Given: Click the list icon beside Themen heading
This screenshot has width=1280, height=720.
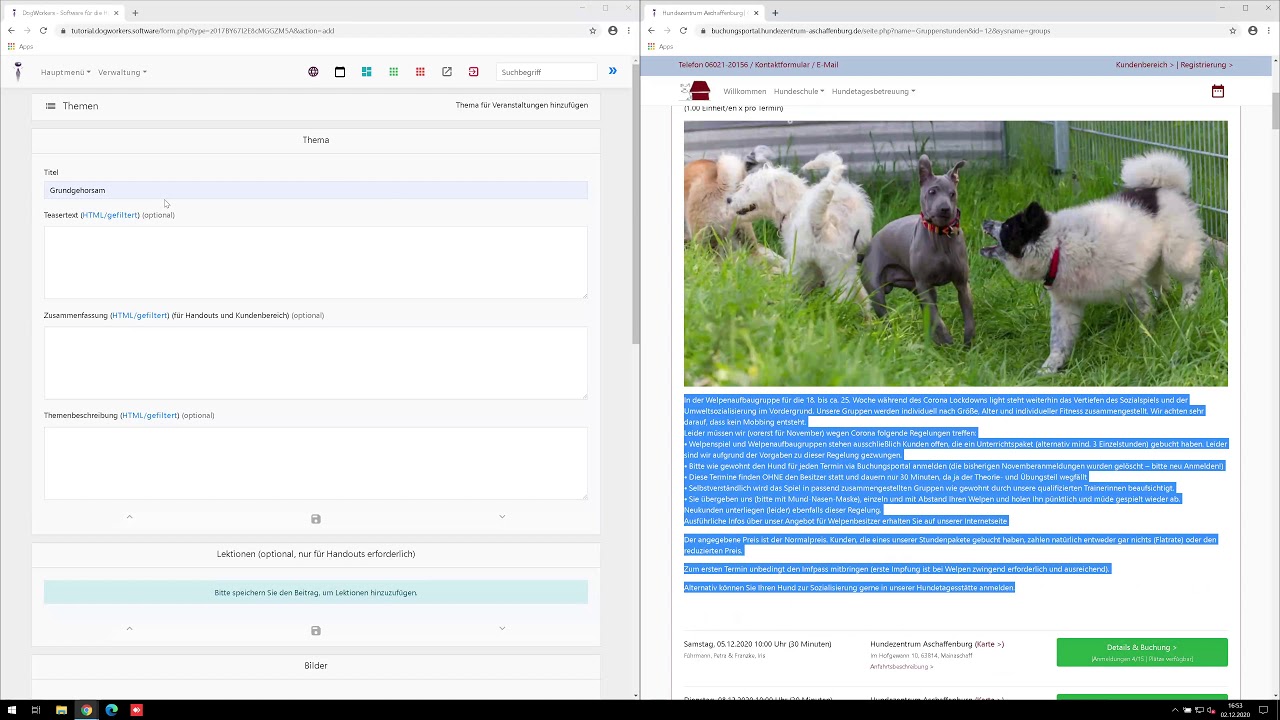Looking at the screenshot, I should (x=50, y=106).
